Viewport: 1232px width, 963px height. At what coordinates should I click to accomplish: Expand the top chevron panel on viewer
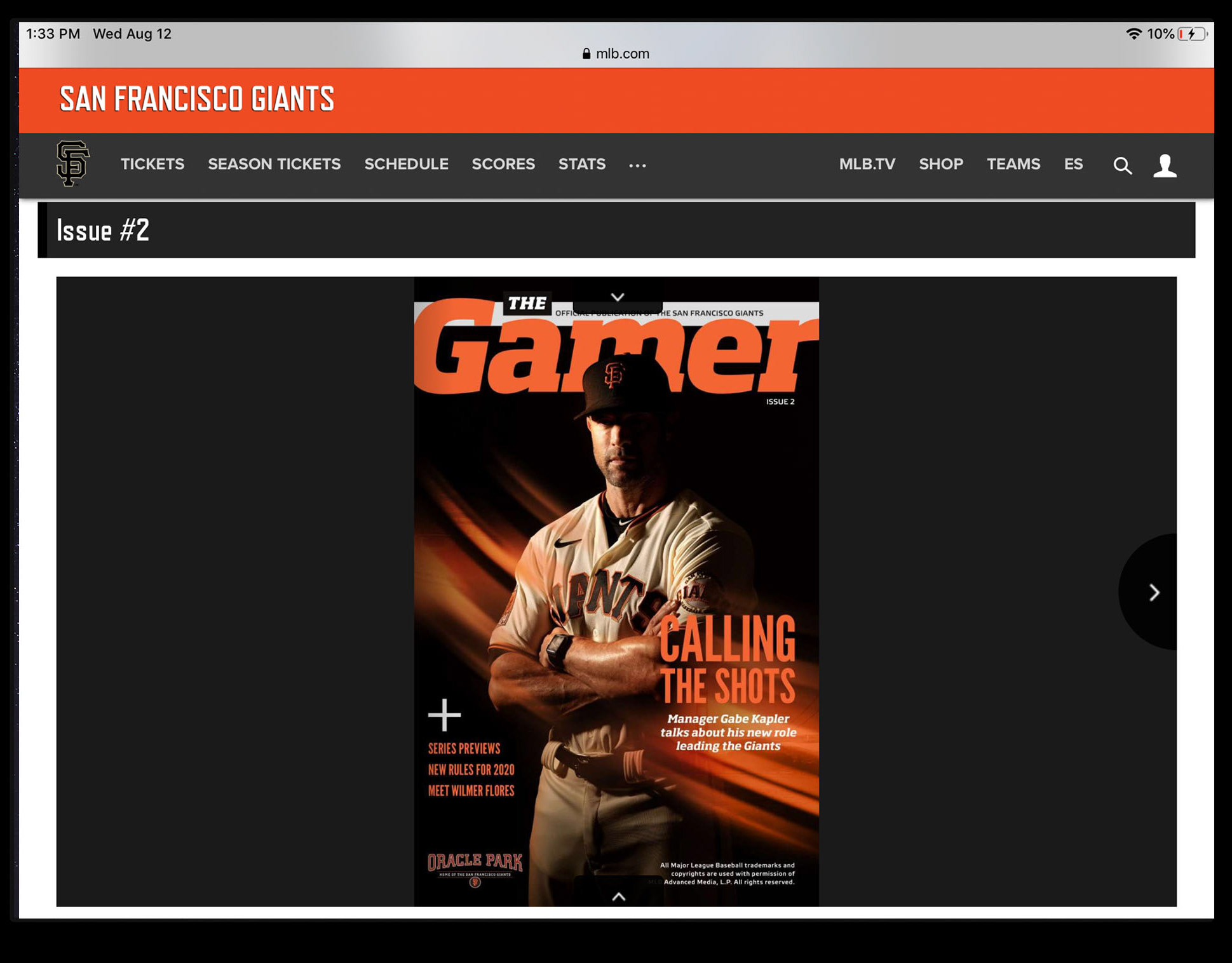[x=618, y=297]
